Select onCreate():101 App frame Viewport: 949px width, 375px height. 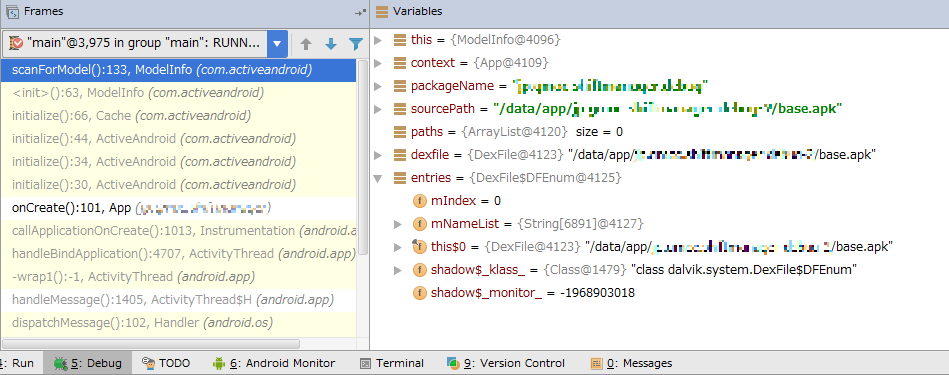(179, 208)
